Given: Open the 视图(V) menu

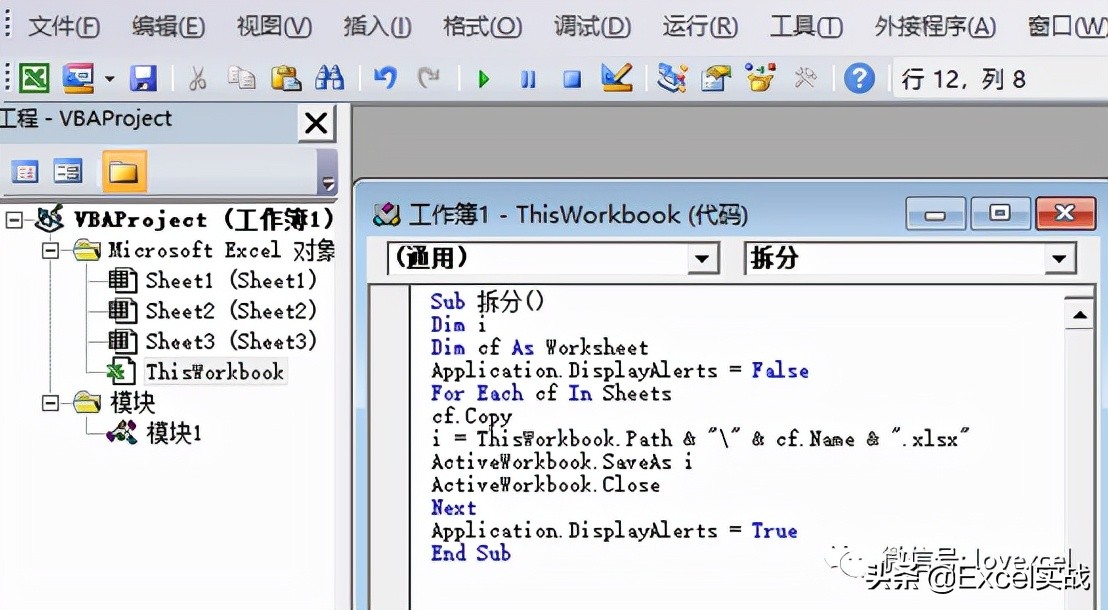Looking at the screenshot, I should pyautogui.click(x=274, y=27).
